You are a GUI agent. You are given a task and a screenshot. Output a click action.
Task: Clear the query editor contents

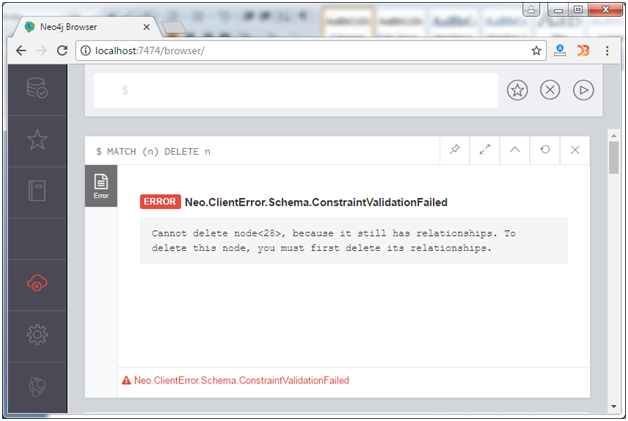[x=550, y=90]
